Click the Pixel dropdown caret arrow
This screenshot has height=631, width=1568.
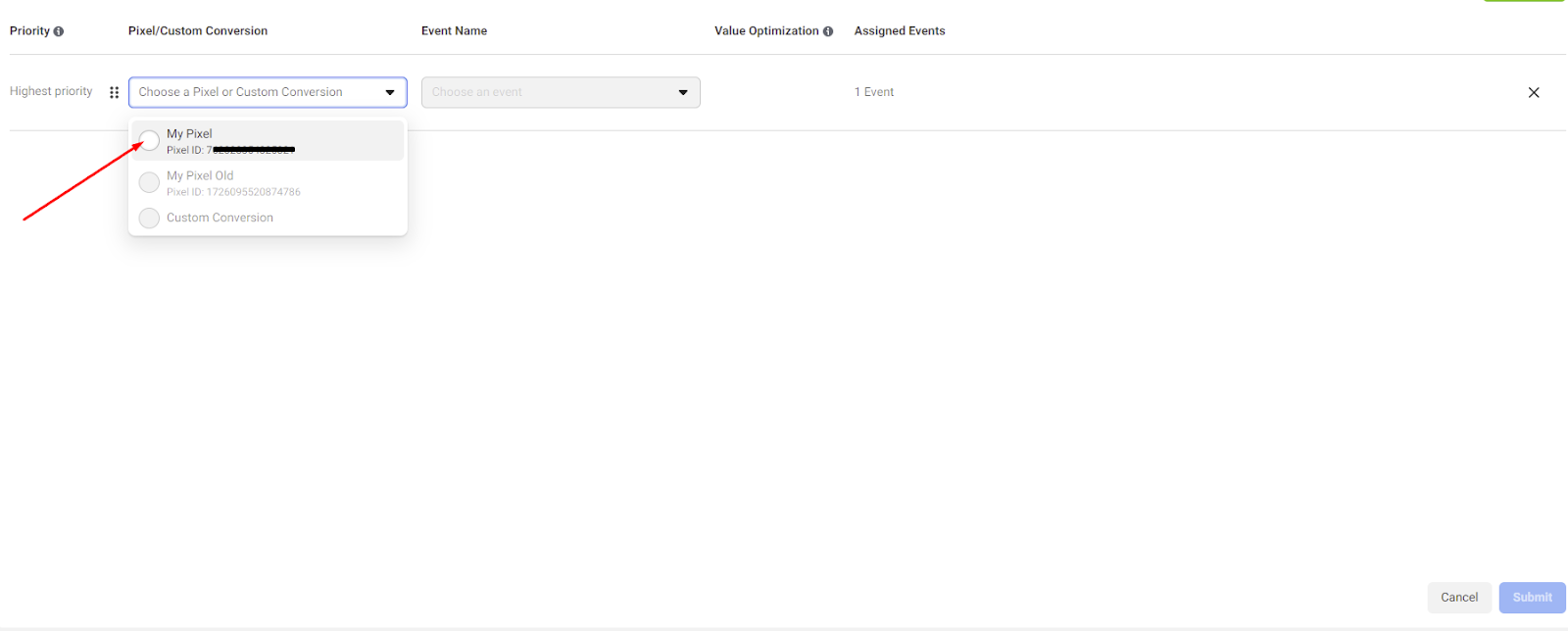point(390,92)
